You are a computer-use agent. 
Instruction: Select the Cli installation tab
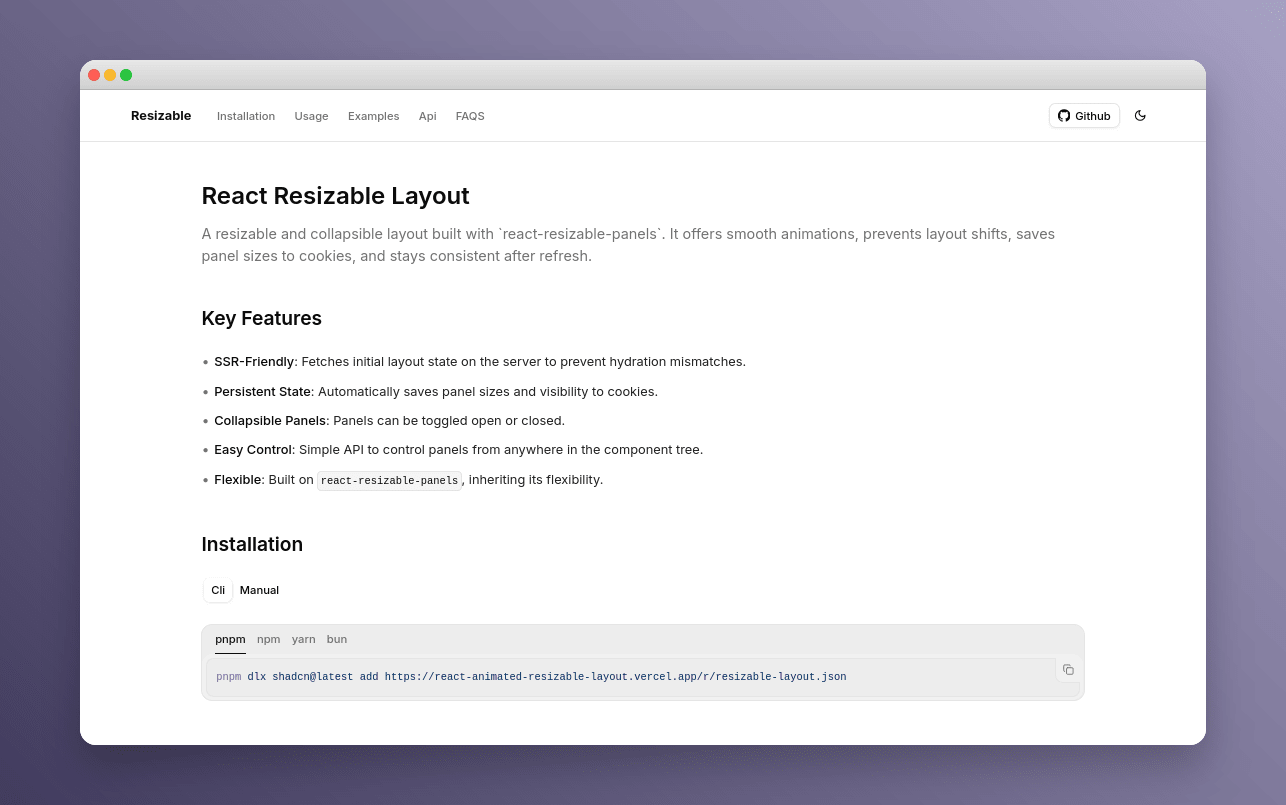[x=217, y=590]
